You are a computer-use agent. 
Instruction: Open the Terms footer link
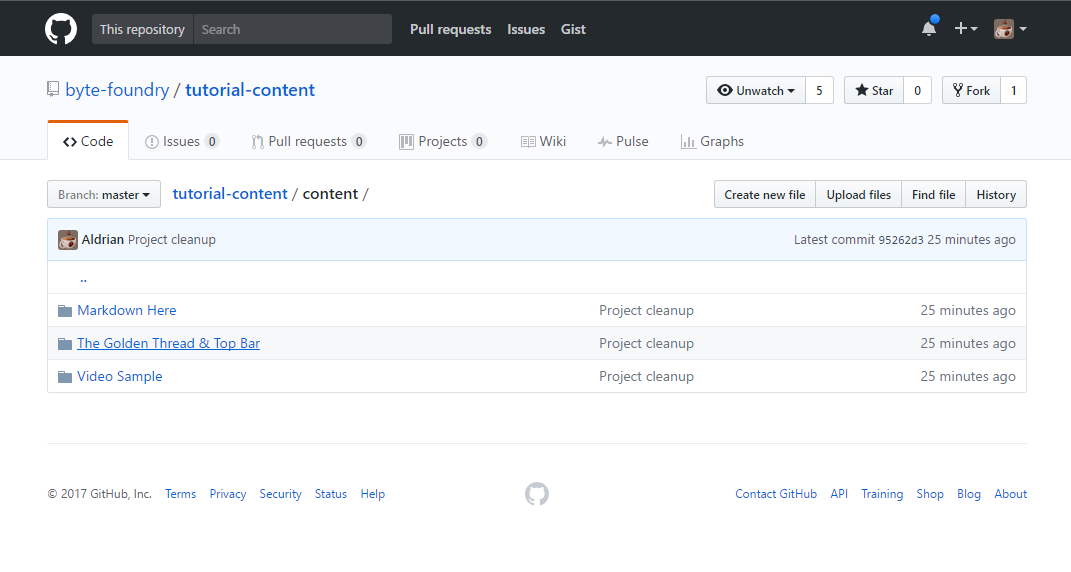tap(180, 494)
